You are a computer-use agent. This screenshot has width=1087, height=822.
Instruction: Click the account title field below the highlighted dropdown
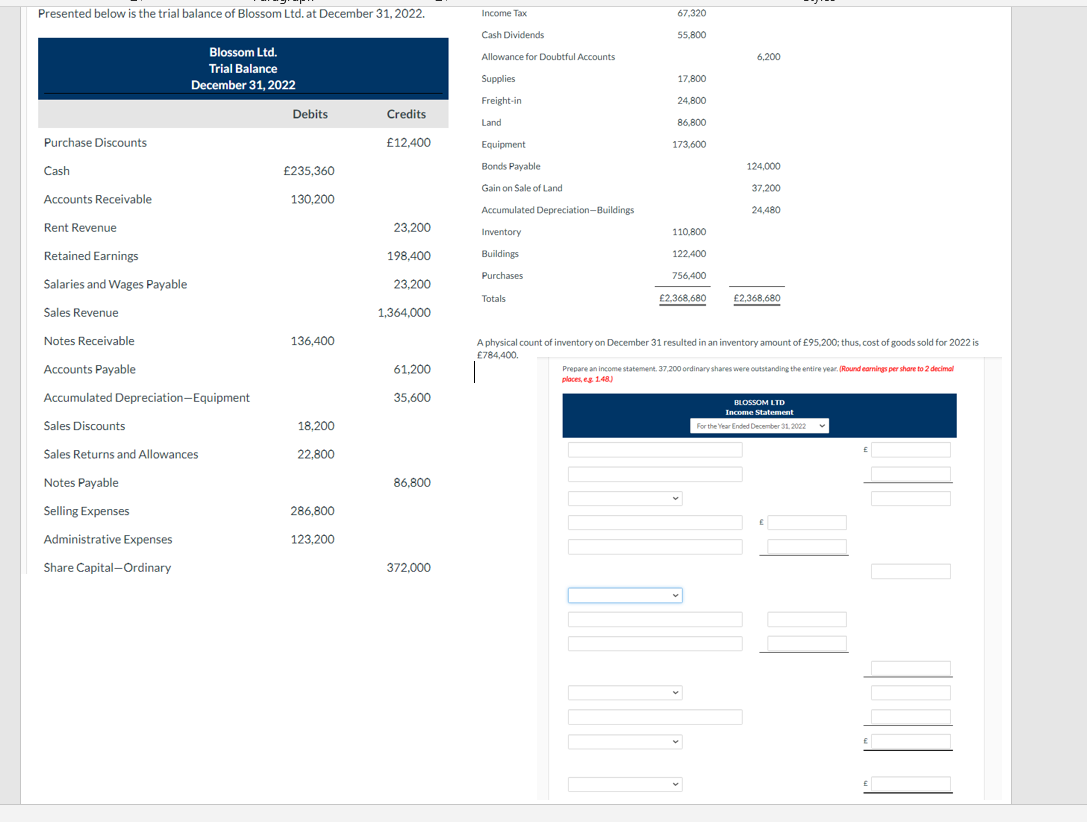(x=655, y=619)
